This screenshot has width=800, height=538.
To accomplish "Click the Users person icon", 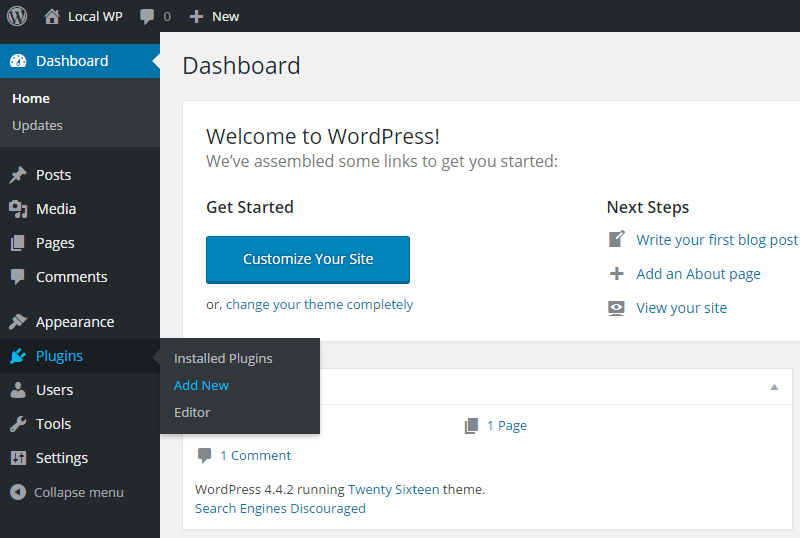I will pos(18,390).
